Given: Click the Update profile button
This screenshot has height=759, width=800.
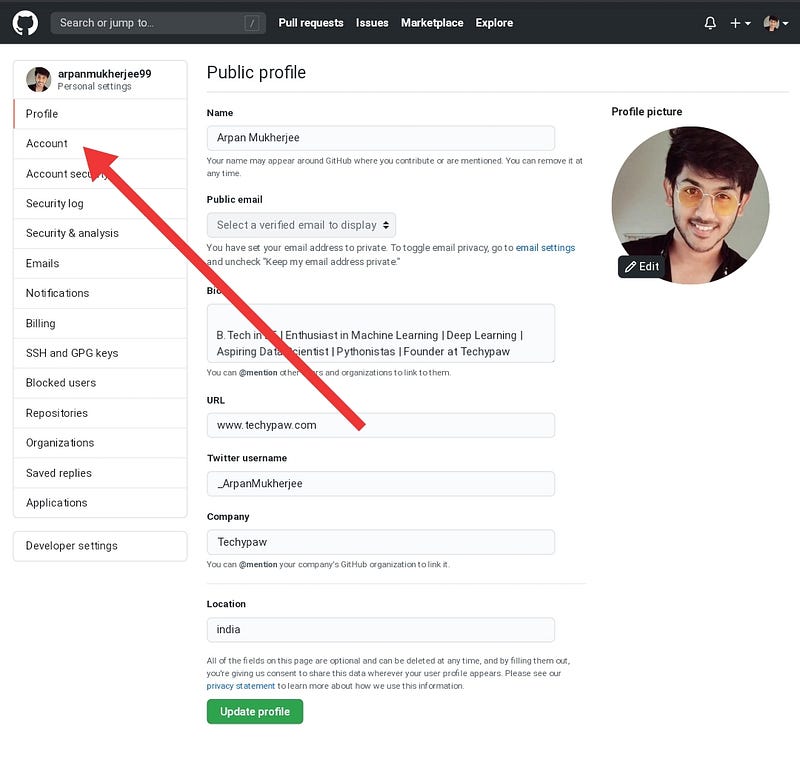Looking at the screenshot, I should (x=255, y=712).
